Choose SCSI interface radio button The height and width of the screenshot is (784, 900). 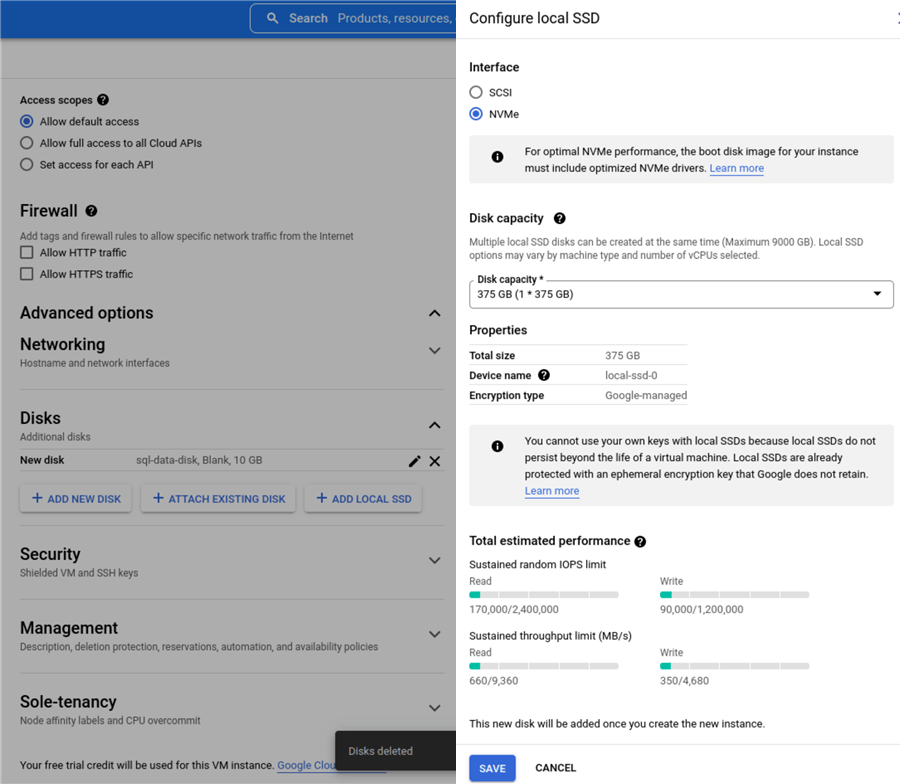(x=476, y=92)
